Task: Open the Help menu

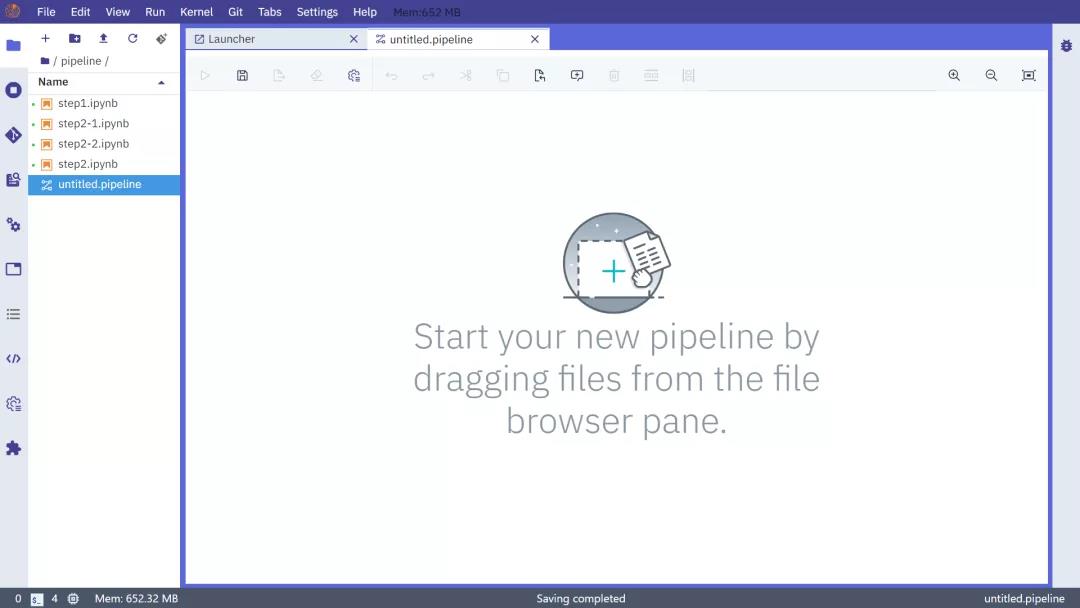Action: click(x=365, y=12)
